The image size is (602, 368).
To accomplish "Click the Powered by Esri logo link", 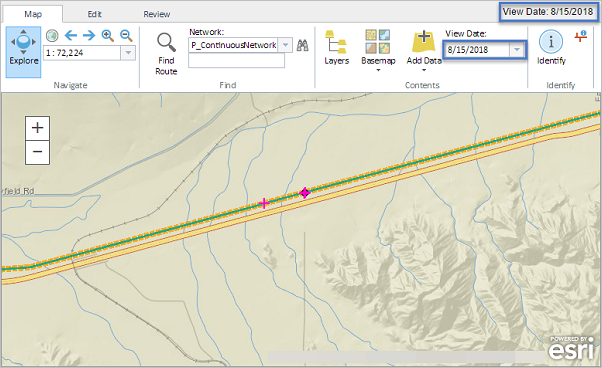I will (572, 348).
